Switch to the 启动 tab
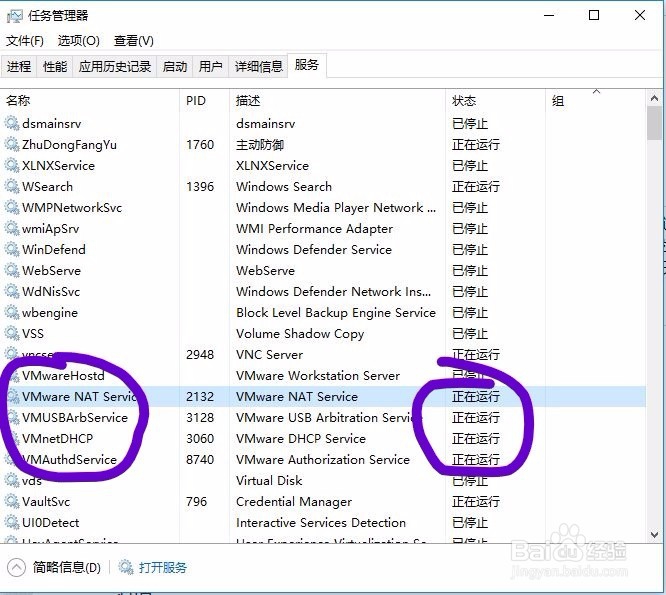Image resolution: width=666 pixels, height=595 pixels. coord(175,67)
